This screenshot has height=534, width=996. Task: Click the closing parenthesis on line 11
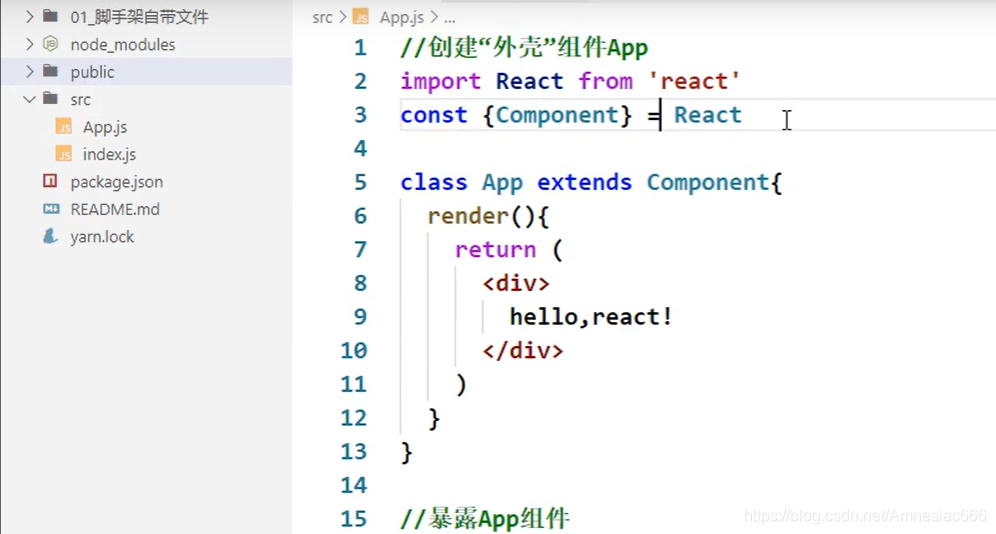tap(461, 385)
